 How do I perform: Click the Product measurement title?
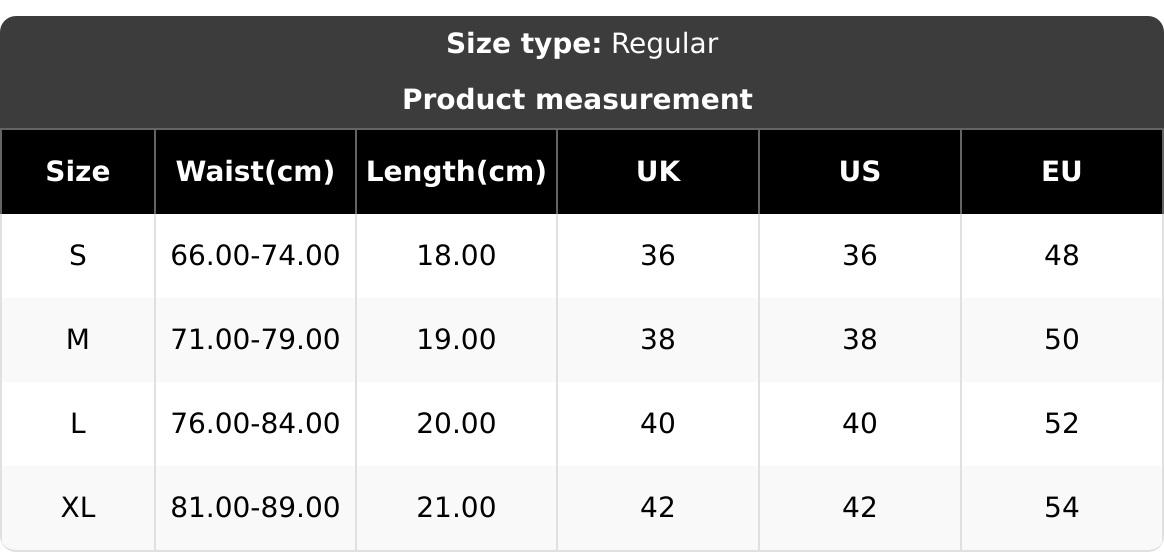pos(577,100)
